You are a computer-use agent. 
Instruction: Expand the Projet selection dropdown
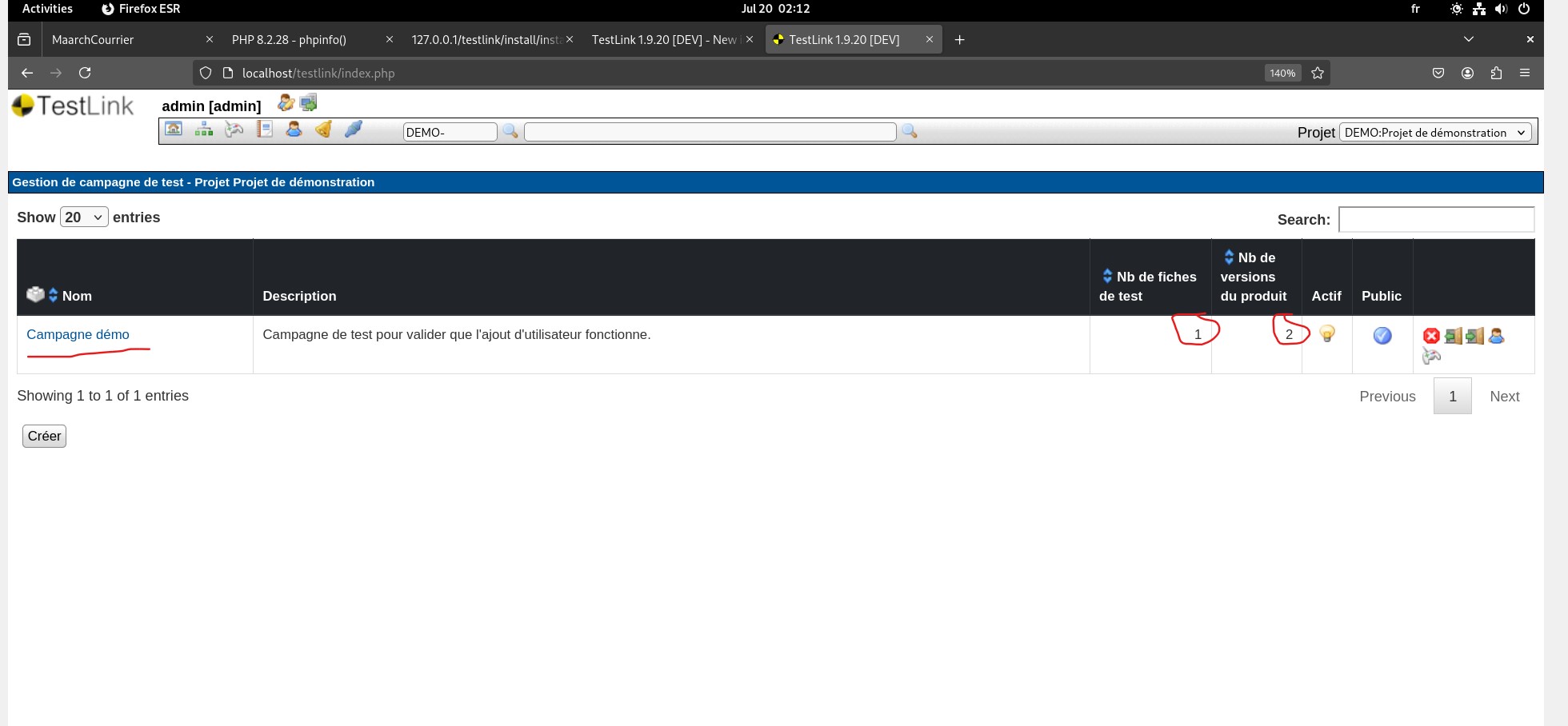coord(1435,133)
